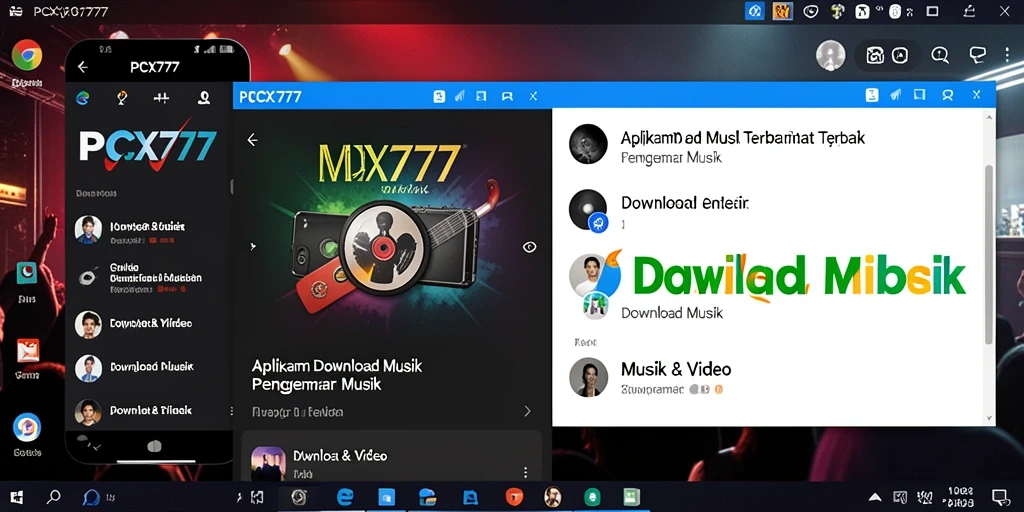The height and width of the screenshot is (512, 1024).
Task: Click the rounded-square icon inside the dark pill
Action: [x=900, y=56]
